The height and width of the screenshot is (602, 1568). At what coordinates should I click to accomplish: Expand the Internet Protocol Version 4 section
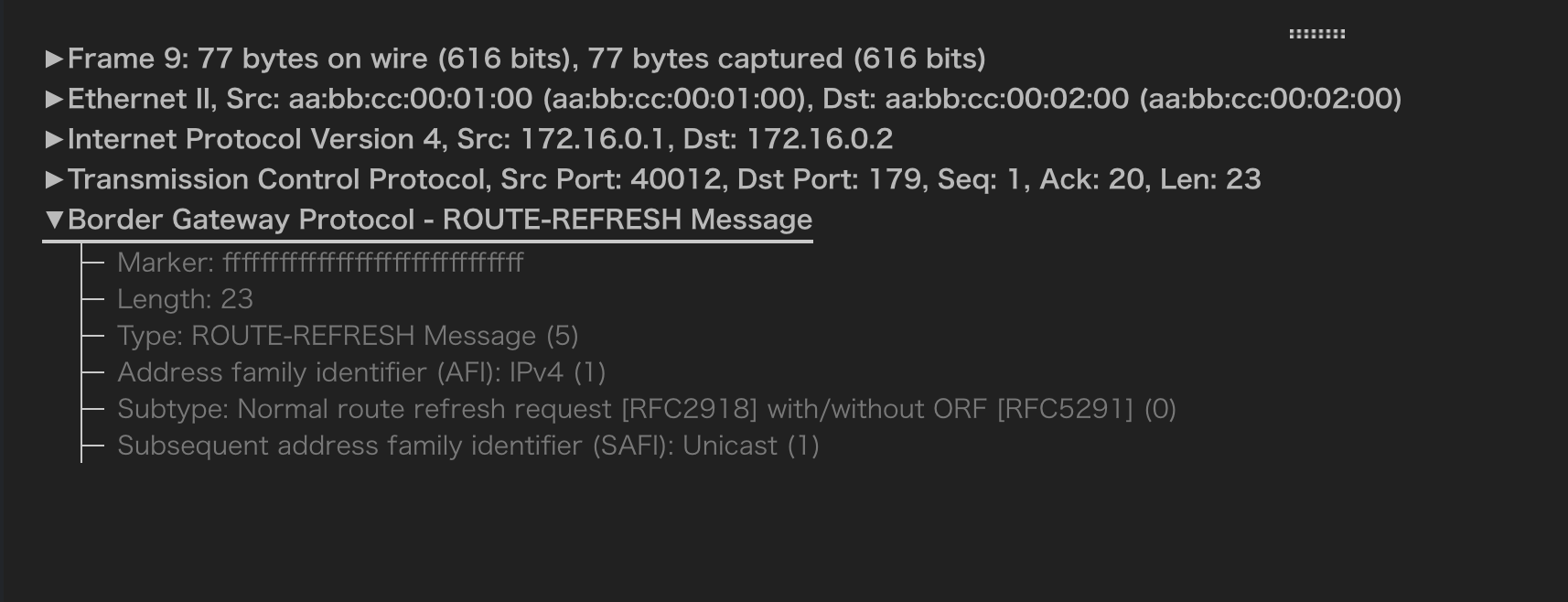55,139
